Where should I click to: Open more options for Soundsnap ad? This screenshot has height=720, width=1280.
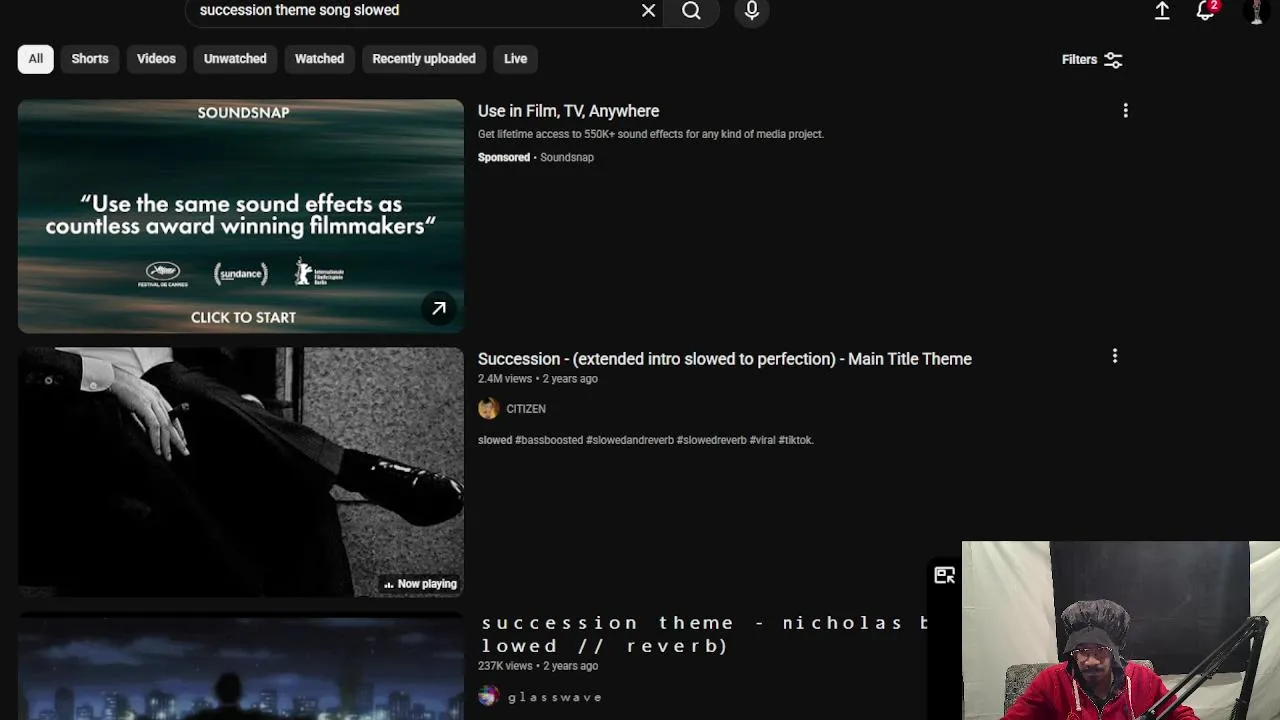click(1125, 111)
